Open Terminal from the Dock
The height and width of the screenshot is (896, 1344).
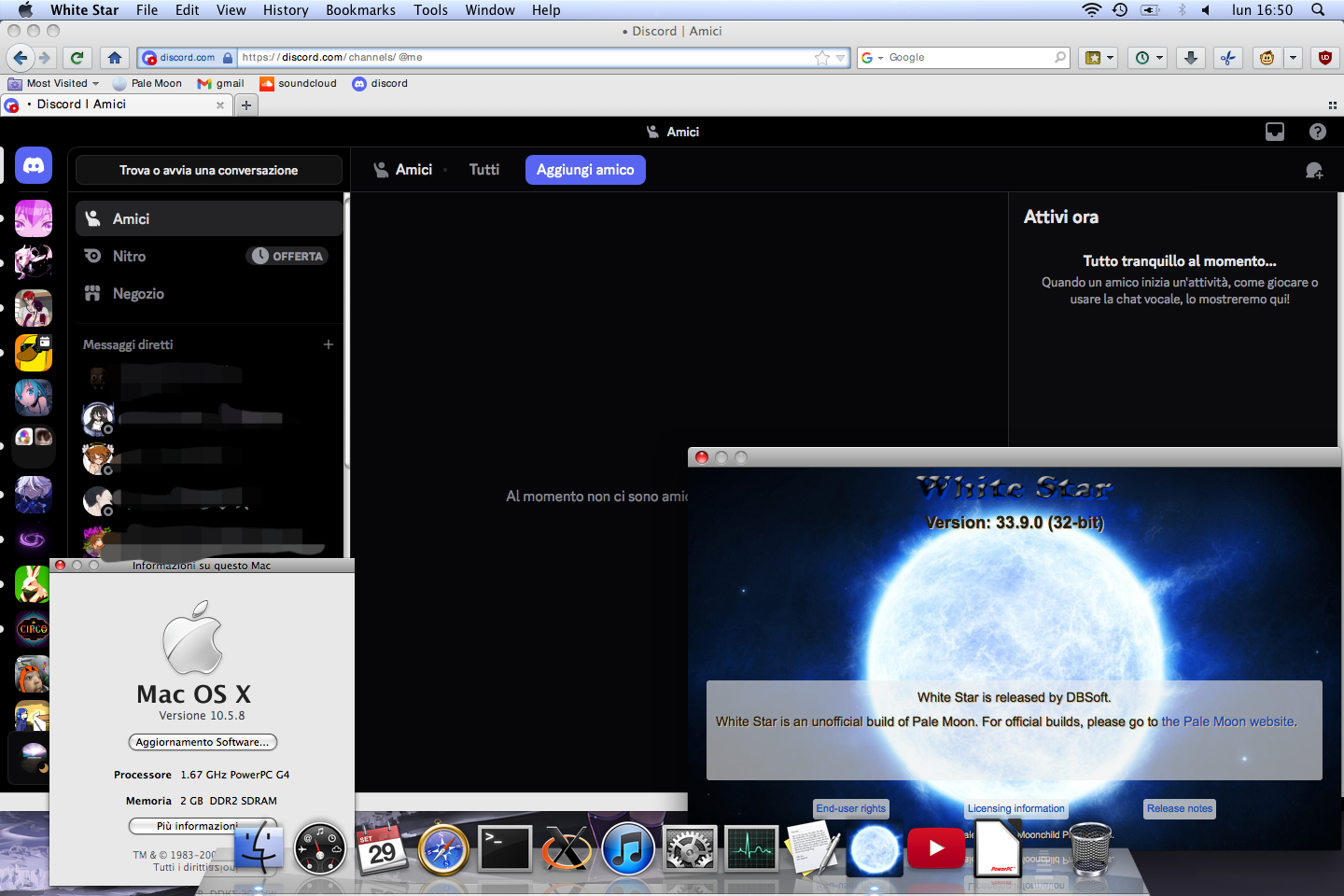tap(505, 849)
